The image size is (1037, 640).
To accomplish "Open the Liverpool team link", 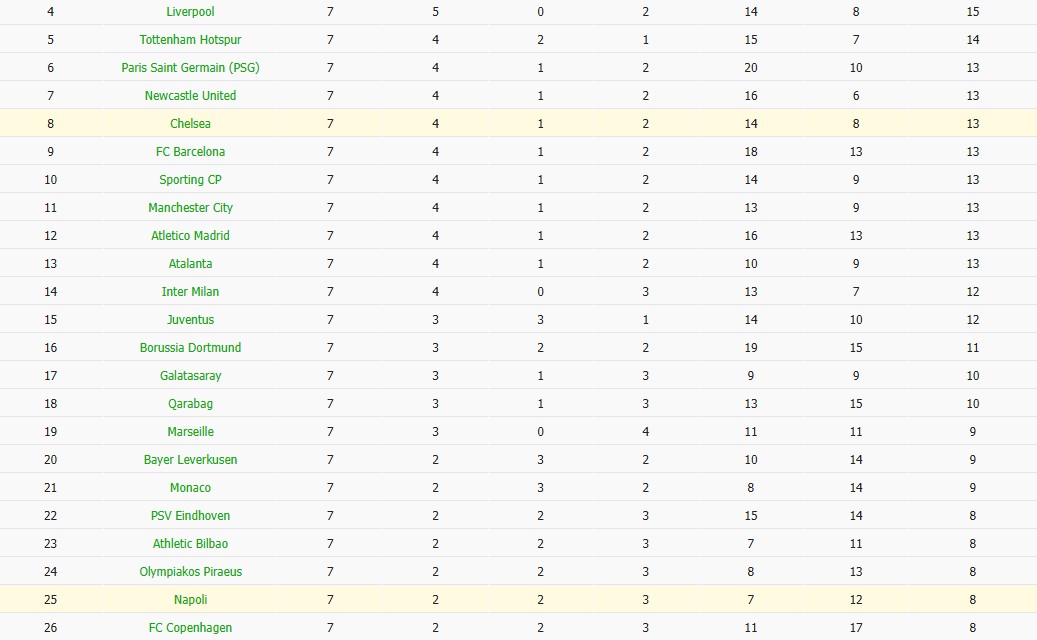I will click(190, 12).
